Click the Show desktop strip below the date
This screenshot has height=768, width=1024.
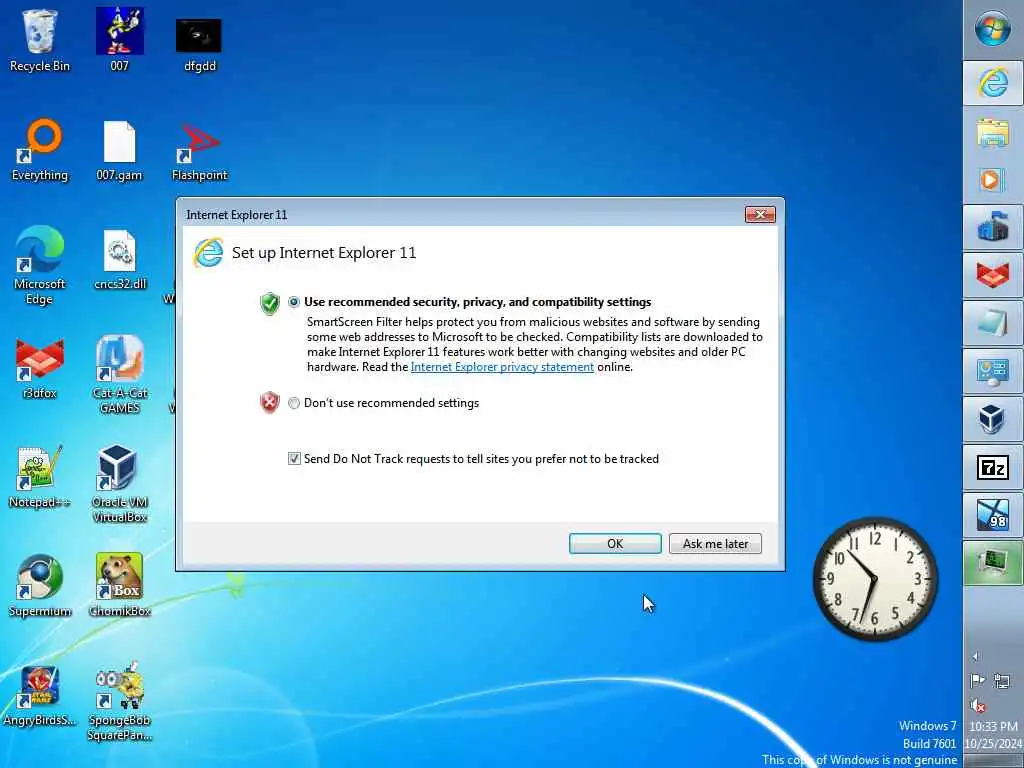pos(993,761)
